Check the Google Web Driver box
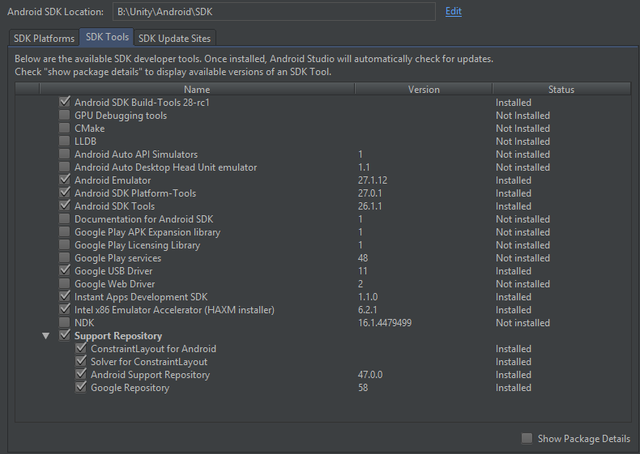This screenshot has height=454, width=640. click(64, 284)
